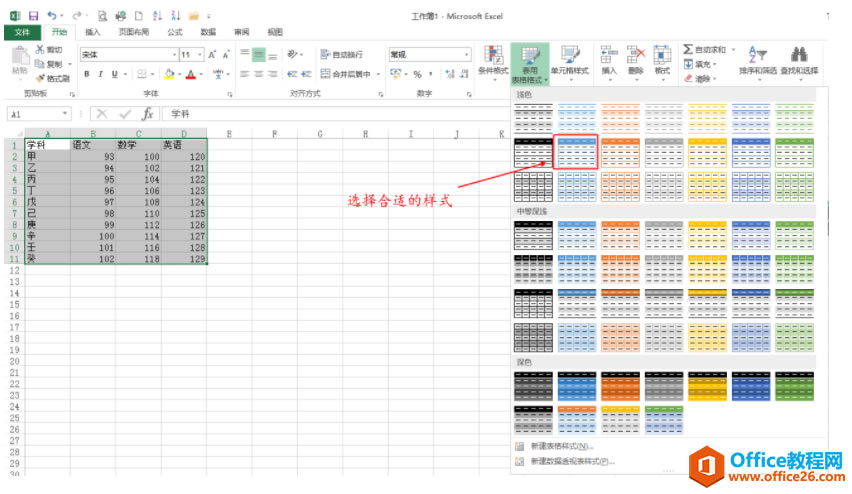Sort ascending using quick access A-Z icon
Viewport: 852px width, 494px height.
(157, 16)
